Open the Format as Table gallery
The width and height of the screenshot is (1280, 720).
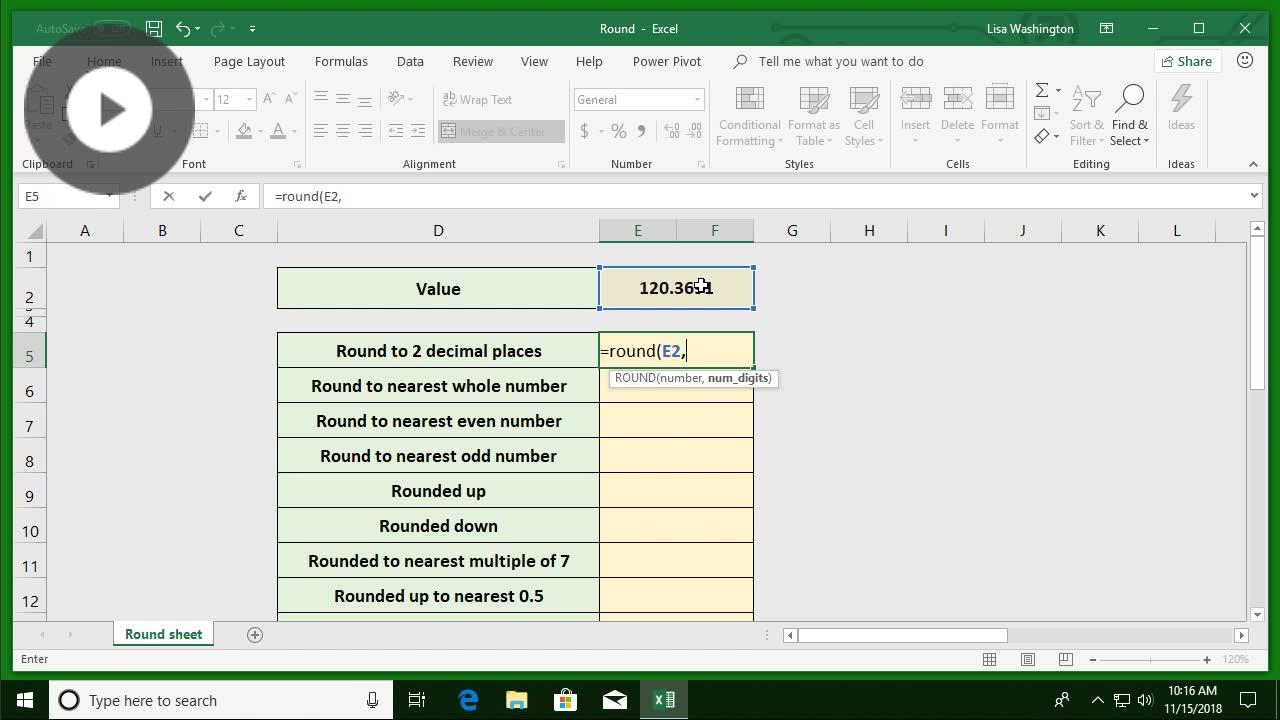pos(814,117)
